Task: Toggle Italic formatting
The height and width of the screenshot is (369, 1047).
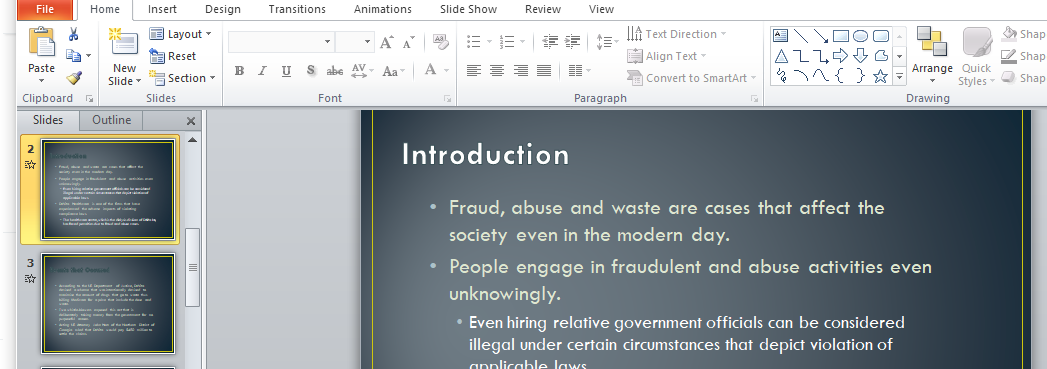Action: (262, 71)
